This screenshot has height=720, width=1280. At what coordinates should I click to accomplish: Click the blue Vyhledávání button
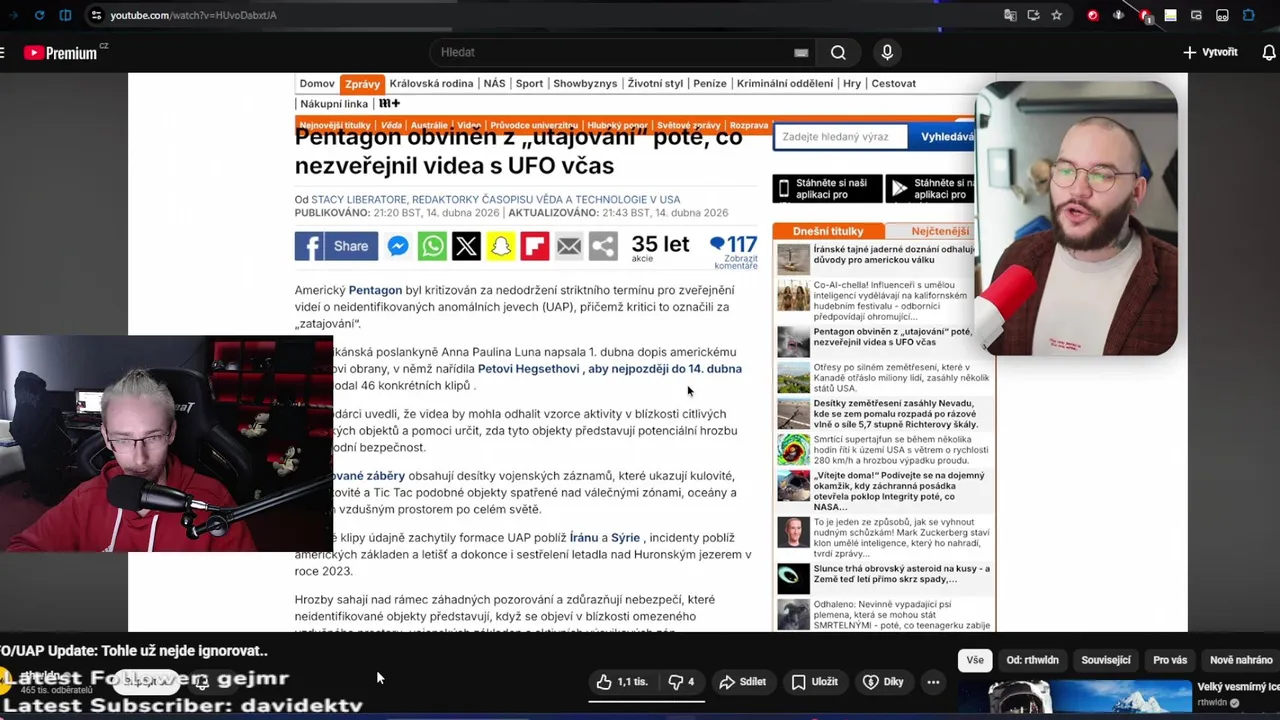942,137
